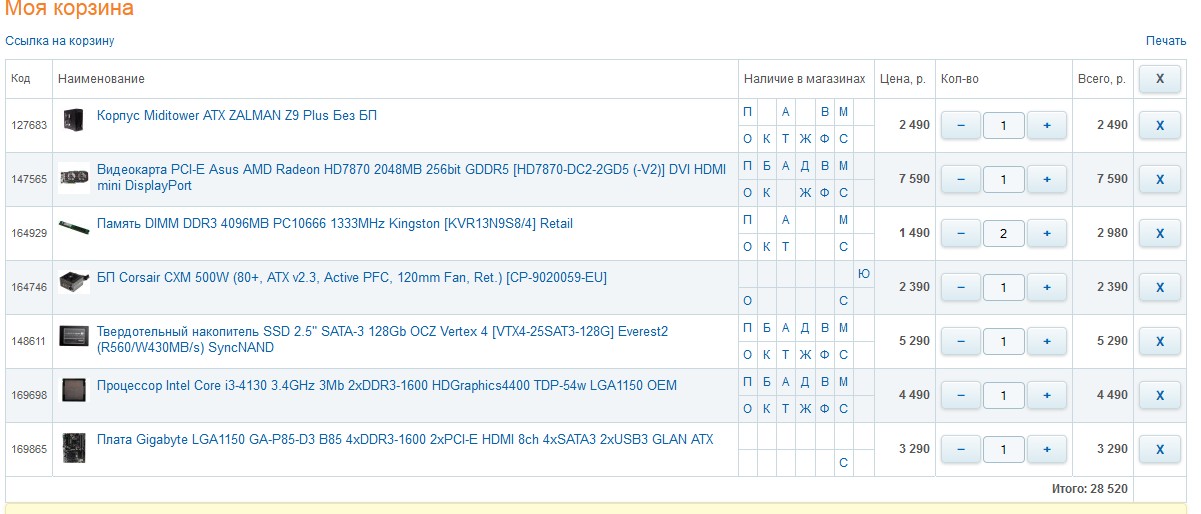Click the Kingston DDR3 memory stick icon
Viewport: 1201px width, 514px height.
(73, 227)
